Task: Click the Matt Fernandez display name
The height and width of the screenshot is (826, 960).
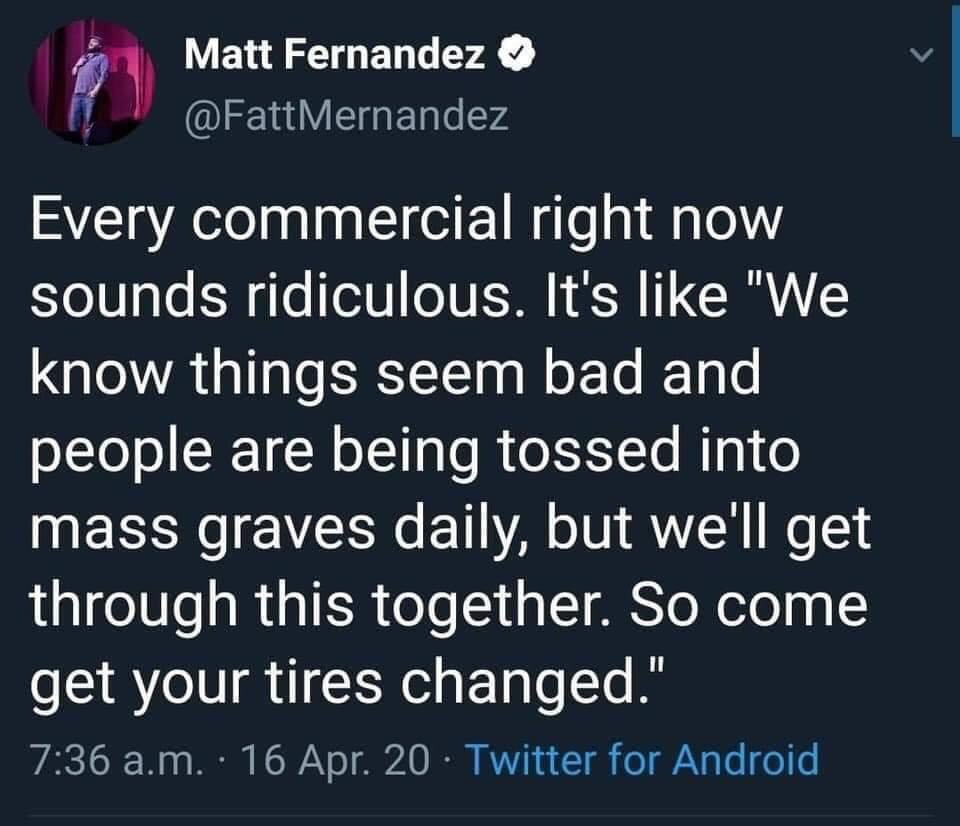Action: coord(335,54)
